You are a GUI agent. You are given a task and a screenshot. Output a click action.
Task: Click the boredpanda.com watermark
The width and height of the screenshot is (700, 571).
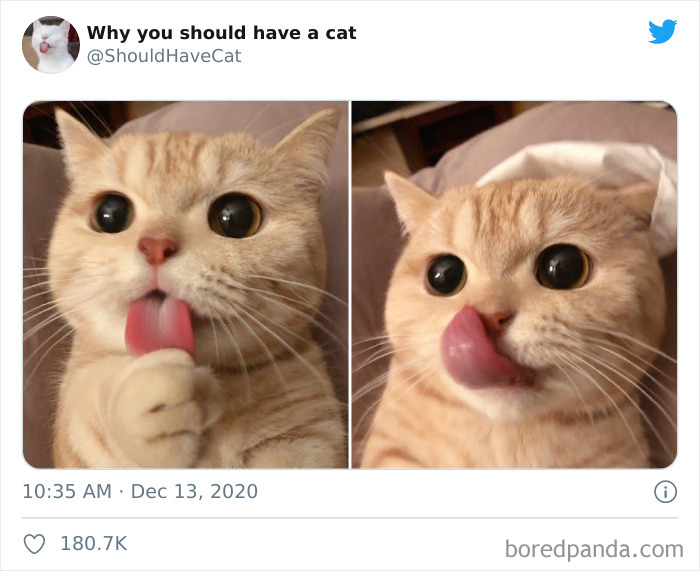pos(594,549)
